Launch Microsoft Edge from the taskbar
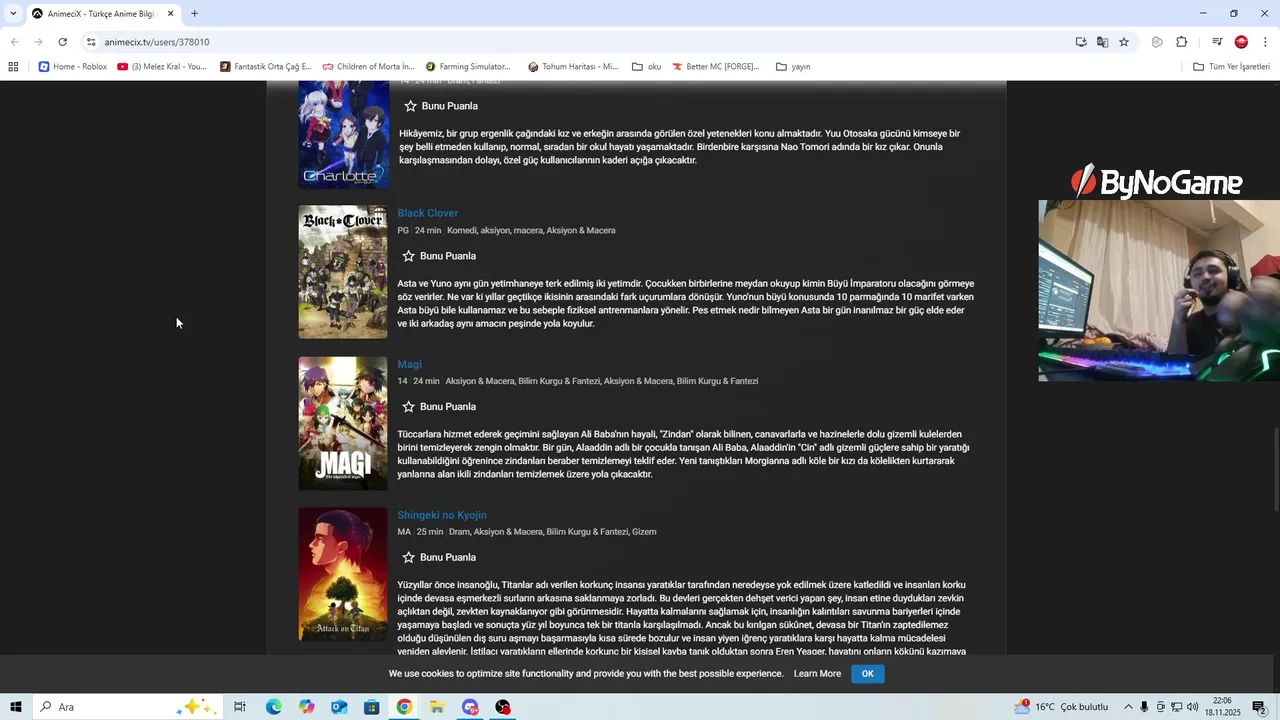 point(273,707)
